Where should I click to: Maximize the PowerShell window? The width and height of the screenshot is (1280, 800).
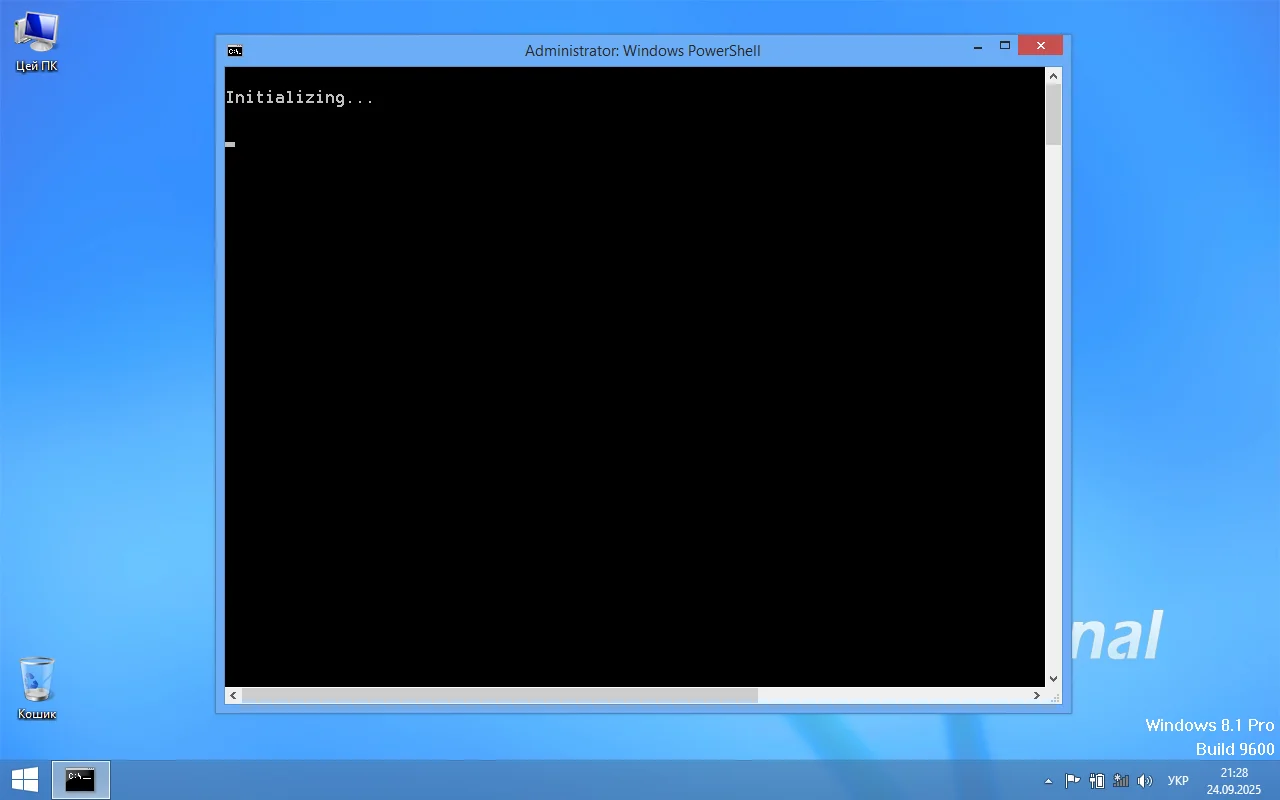pyautogui.click(x=1005, y=46)
